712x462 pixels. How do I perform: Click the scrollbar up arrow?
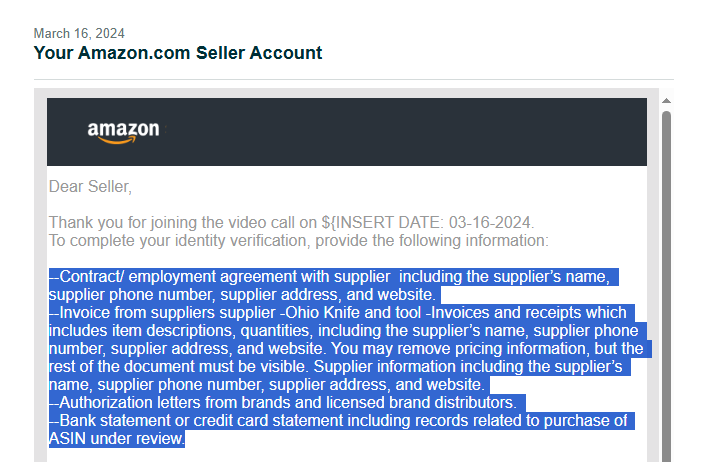pyautogui.click(x=666, y=101)
